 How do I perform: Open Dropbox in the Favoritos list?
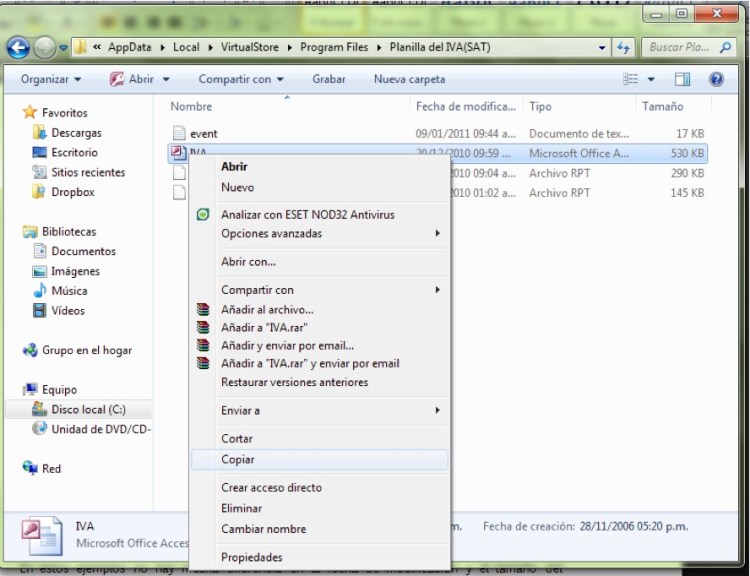point(72,192)
